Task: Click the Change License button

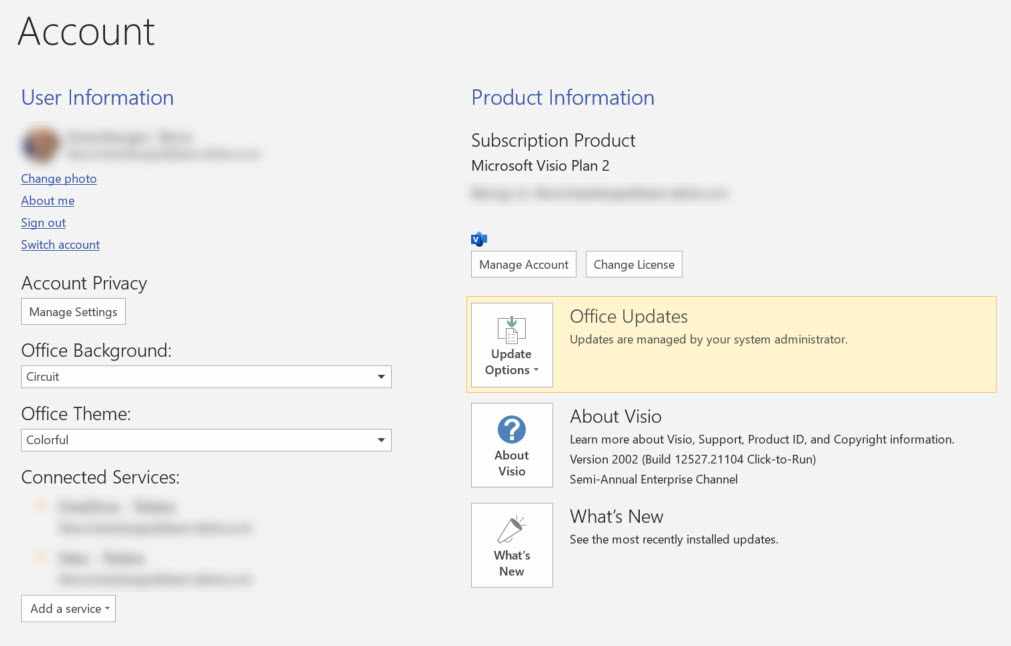Action: [634, 264]
